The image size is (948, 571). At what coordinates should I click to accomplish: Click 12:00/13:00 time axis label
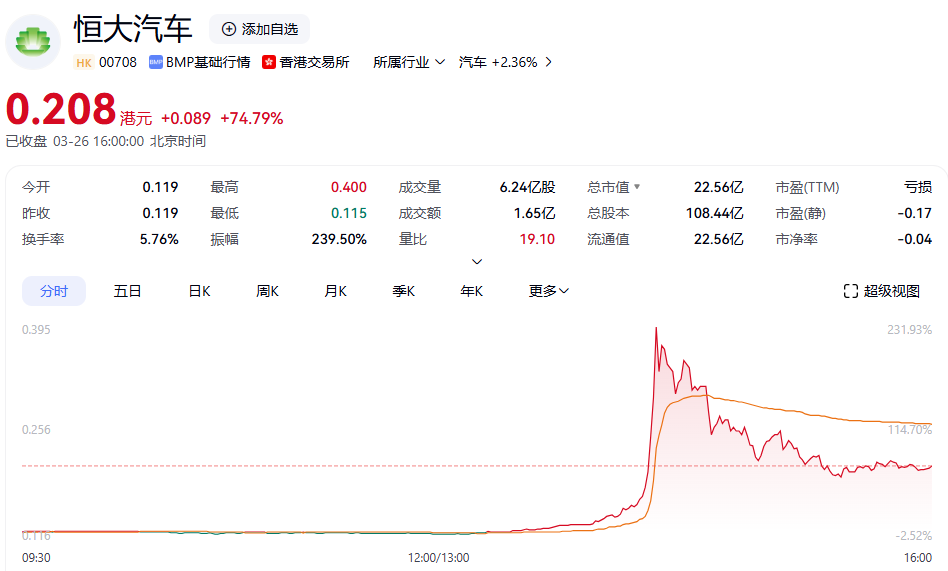coord(438,557)
